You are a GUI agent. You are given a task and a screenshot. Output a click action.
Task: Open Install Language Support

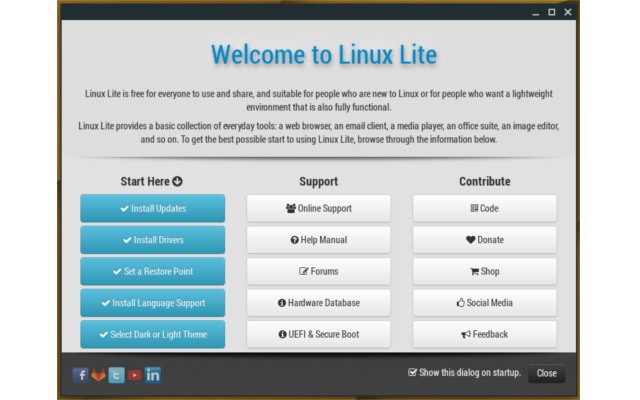click(x=153, y=302)
